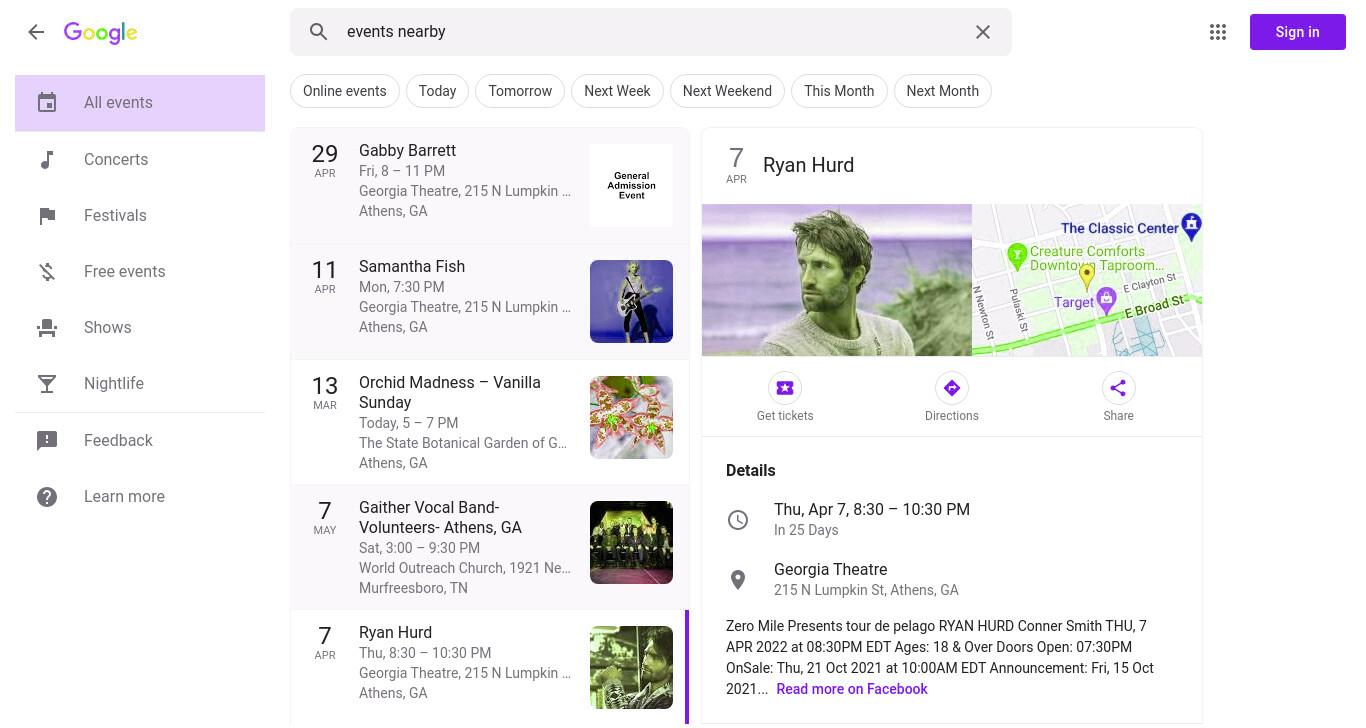Click the seats Shows icon
This screenshot has height=728, width=1366.
click(x=47, y=327)
